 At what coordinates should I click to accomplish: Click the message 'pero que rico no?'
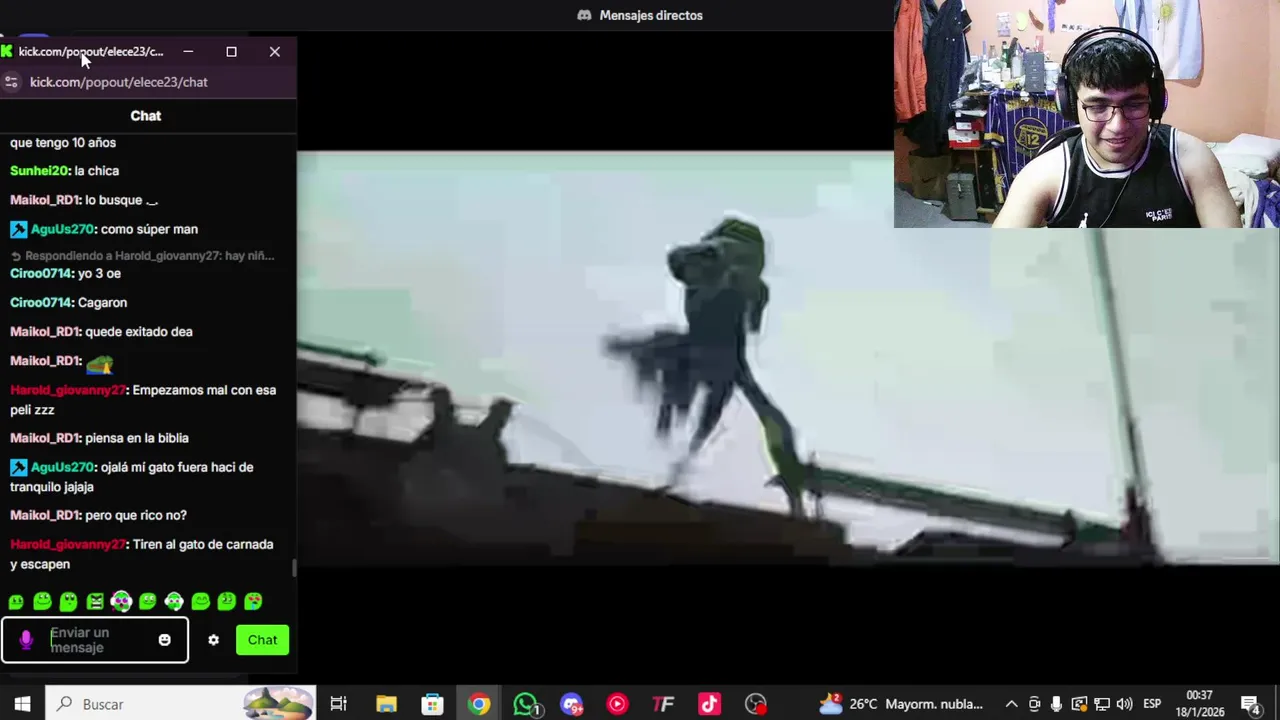136,515
